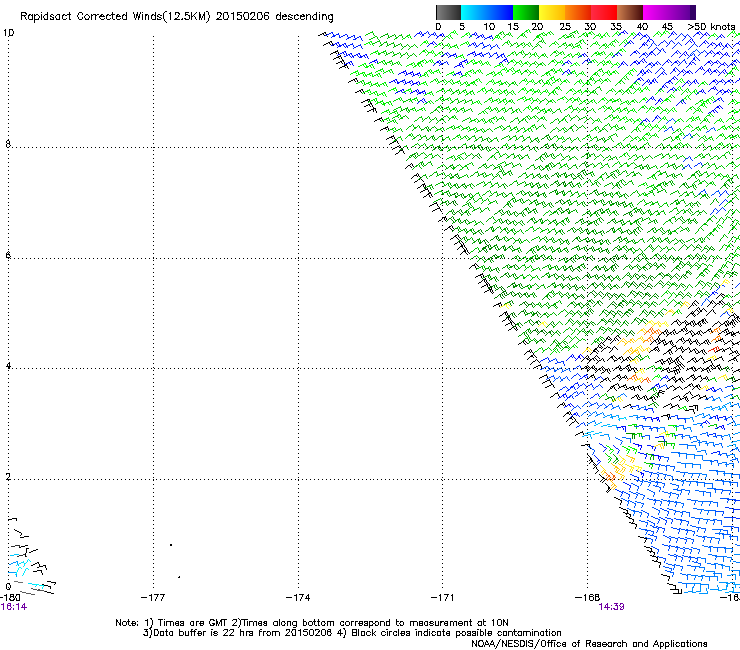
Task: Click the latitude label '10' on the axis
Action: [x=8, y=33]
